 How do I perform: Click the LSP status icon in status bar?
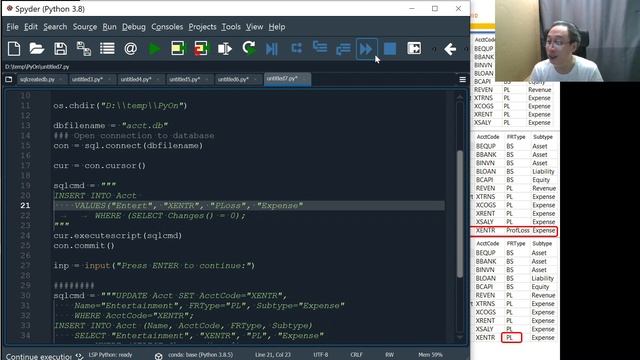(79, 356)
